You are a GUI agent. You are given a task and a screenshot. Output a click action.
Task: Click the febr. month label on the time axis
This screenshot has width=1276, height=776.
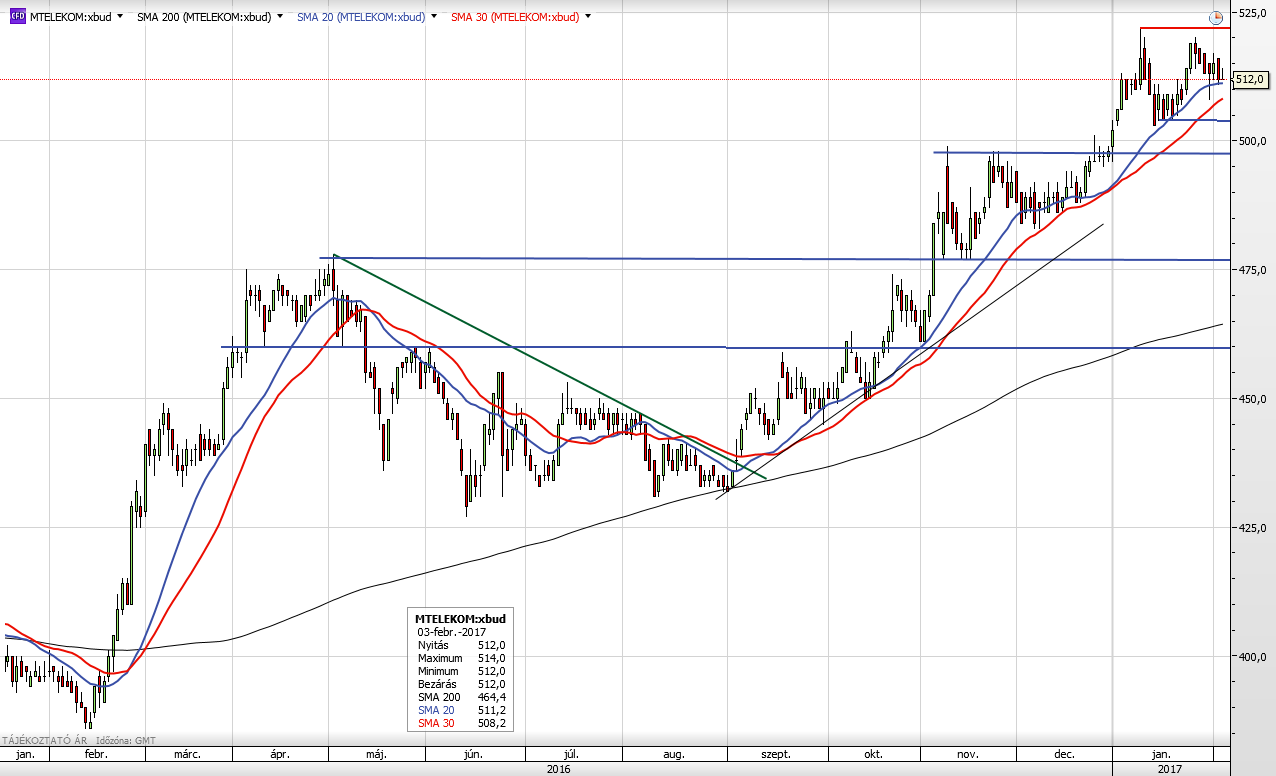pyautogui.click(x=95, y=754)
